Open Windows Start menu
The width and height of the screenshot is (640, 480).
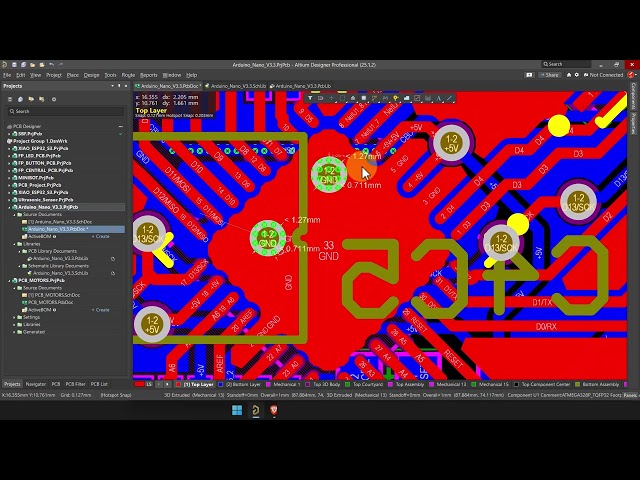237,410
